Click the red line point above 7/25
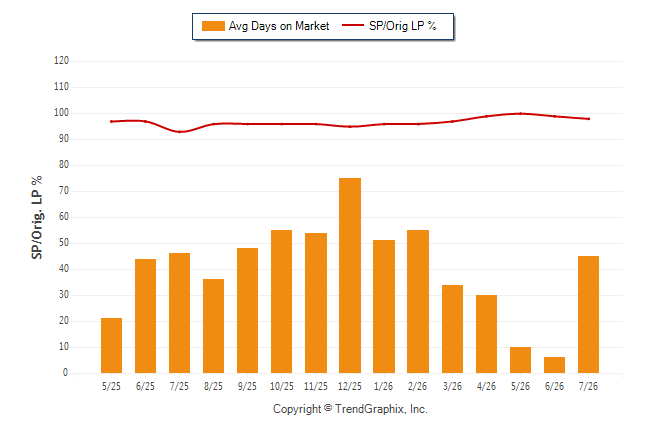This screenshot has height=434, width=646. point(179,132)
